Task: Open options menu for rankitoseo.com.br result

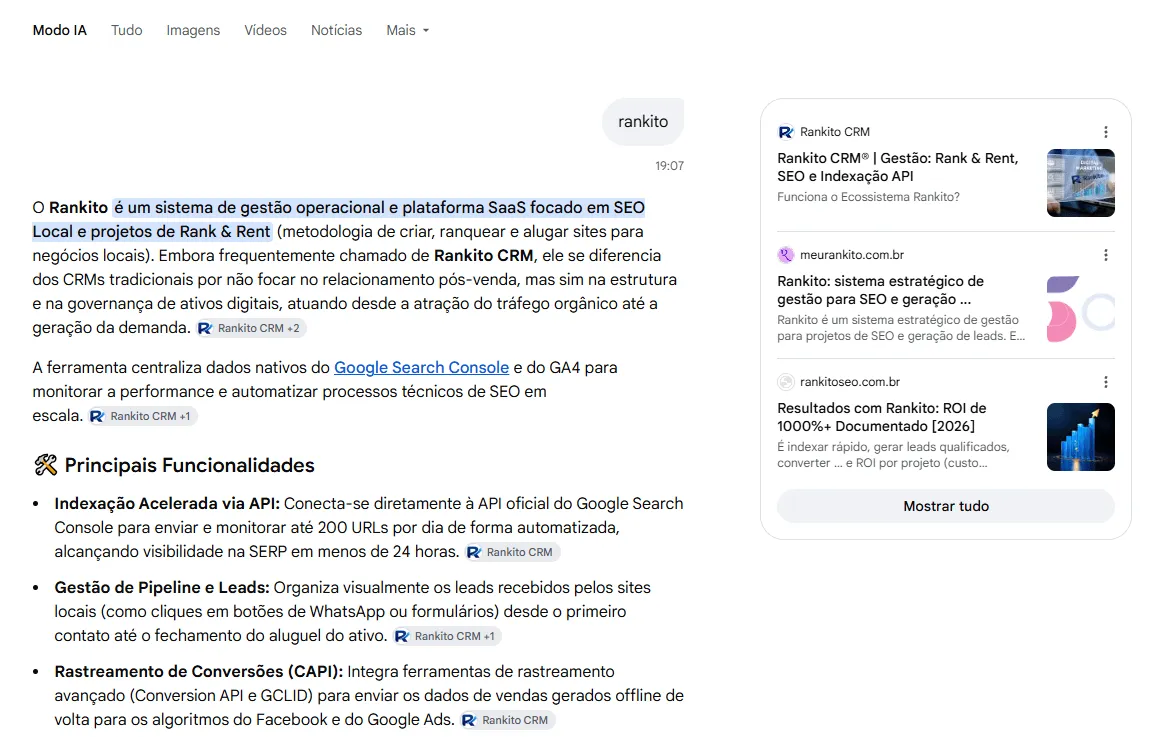Action: coord(1106,382)
